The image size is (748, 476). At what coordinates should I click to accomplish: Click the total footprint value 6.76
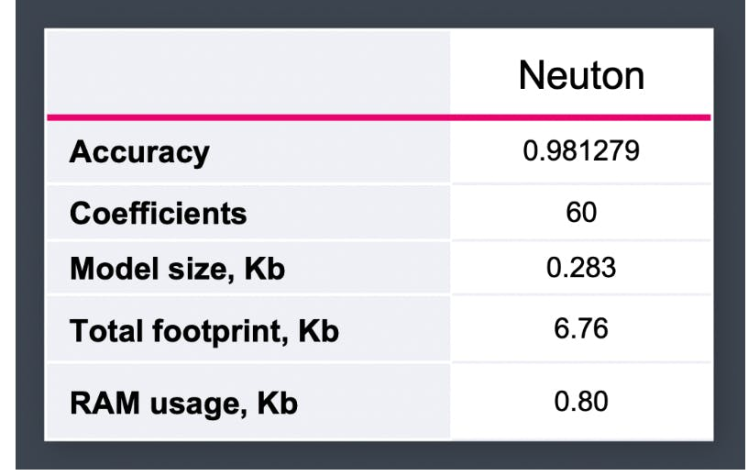(581, 330)
